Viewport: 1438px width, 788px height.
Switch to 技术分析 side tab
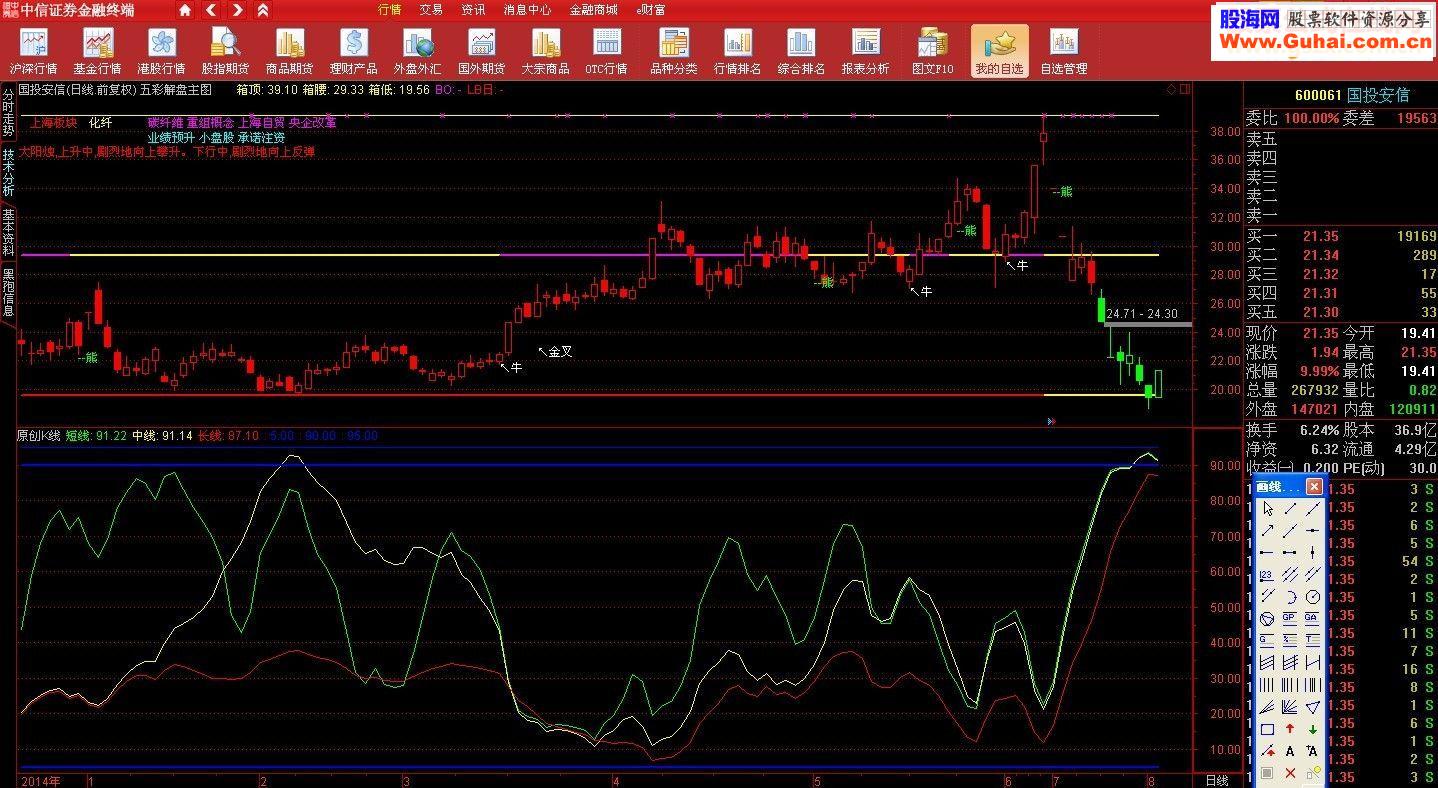click(8, 172)
